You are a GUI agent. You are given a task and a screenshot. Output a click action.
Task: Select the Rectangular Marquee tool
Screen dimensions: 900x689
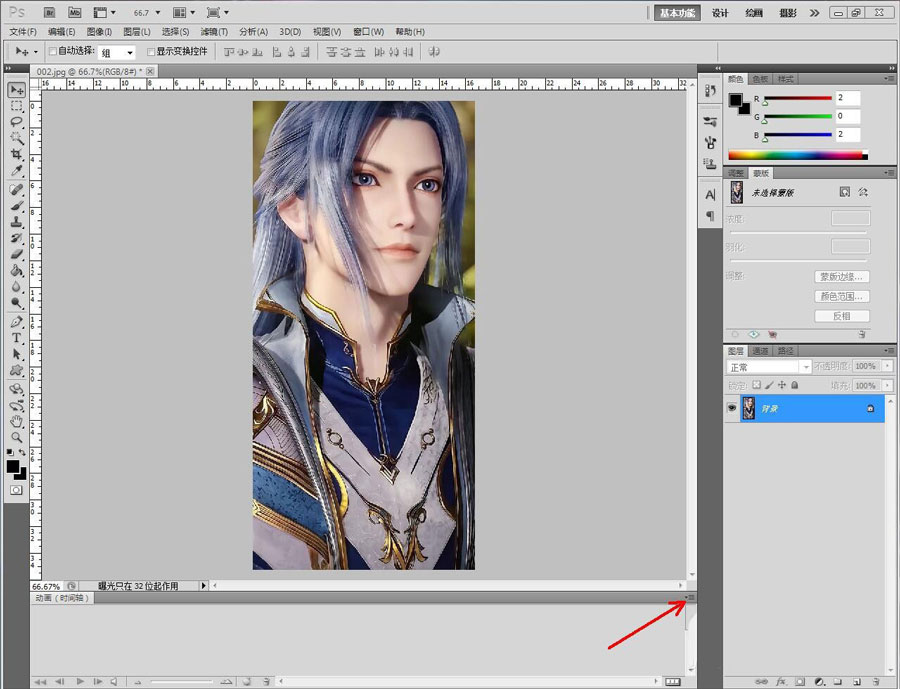pyautogui.click(x=17, y=105)
